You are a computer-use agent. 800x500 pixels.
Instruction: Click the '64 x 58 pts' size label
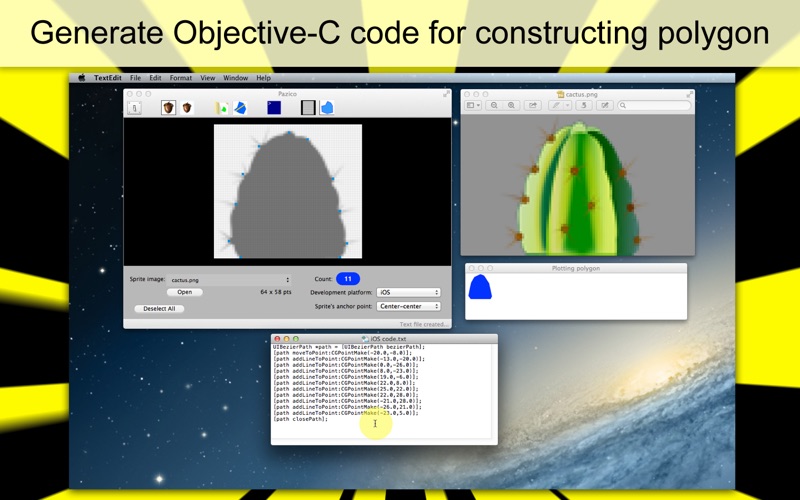tap(276, 292)
